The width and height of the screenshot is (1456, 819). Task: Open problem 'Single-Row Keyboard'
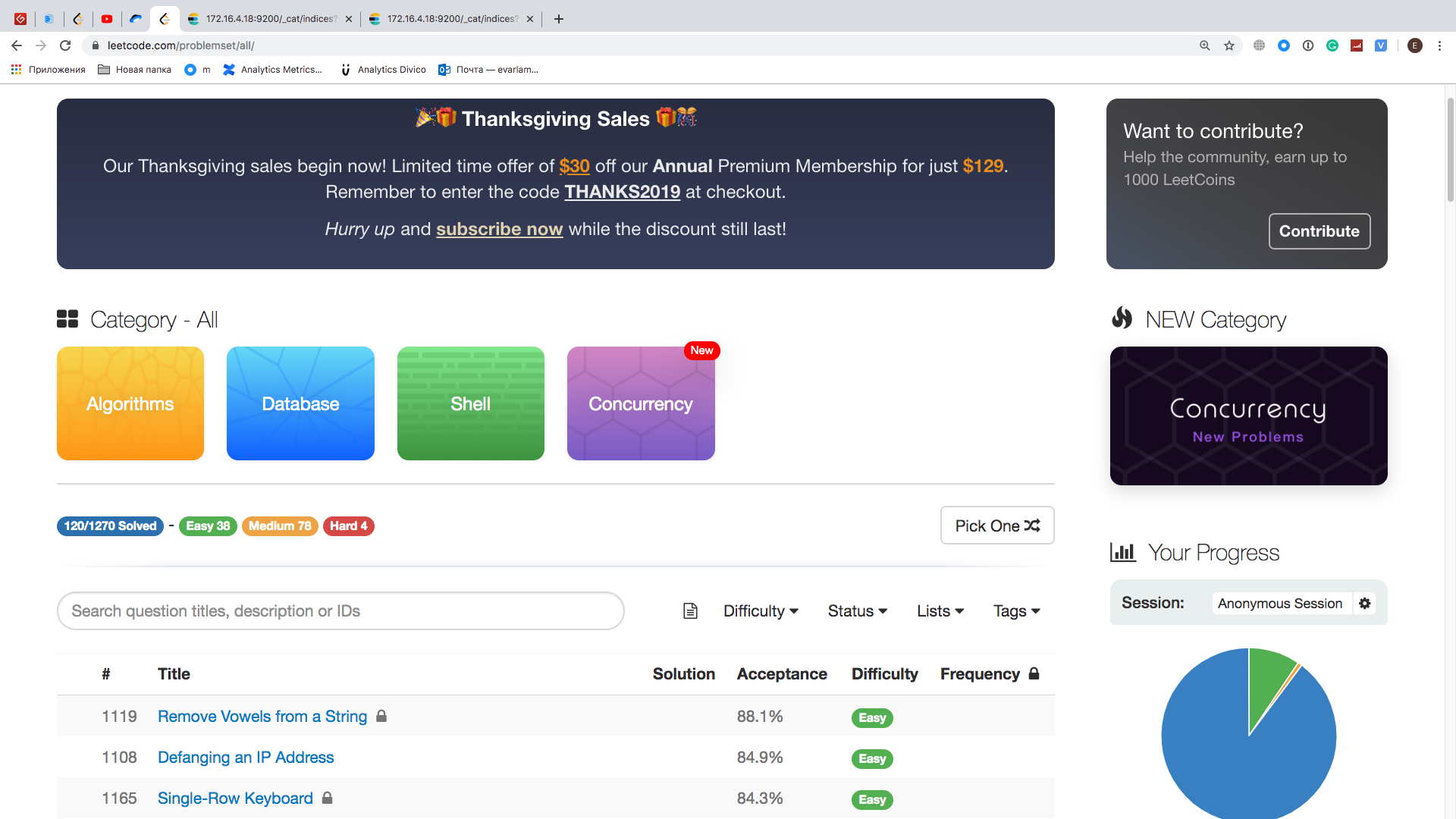[235, 799]
